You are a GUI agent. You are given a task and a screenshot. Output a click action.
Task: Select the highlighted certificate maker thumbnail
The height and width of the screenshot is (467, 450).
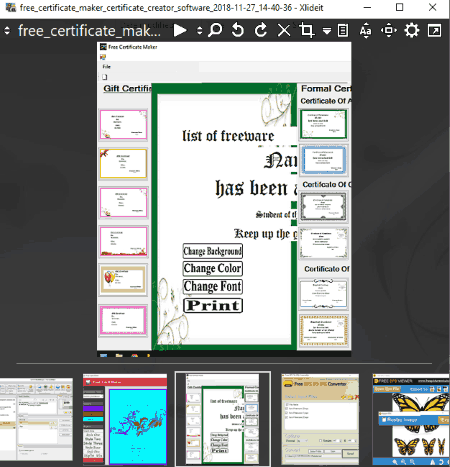coord(223,419)
